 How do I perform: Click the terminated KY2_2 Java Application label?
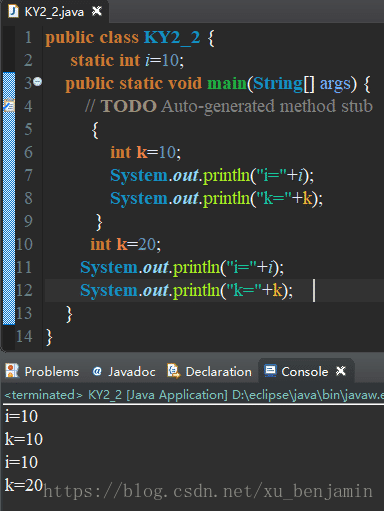click(194, 395)
